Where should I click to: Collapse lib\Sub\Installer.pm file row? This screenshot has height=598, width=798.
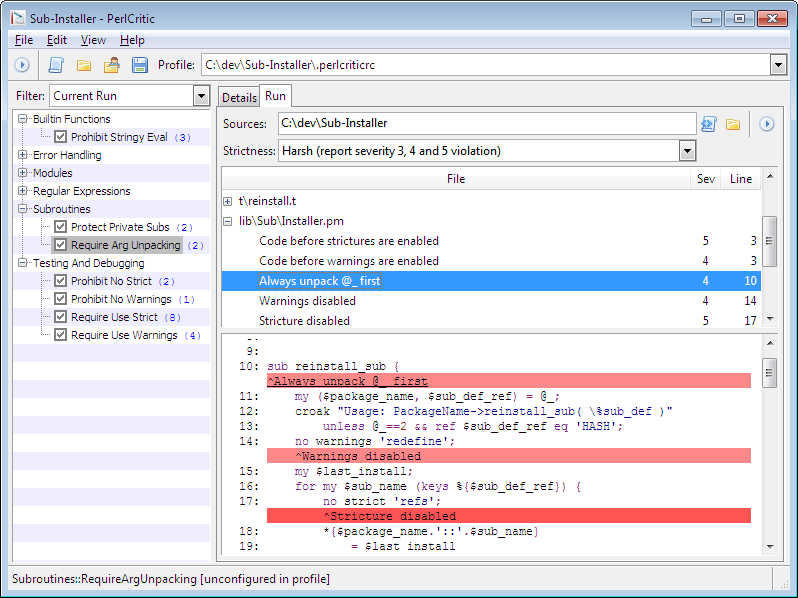pyautogui.click(x=227, y=221)
